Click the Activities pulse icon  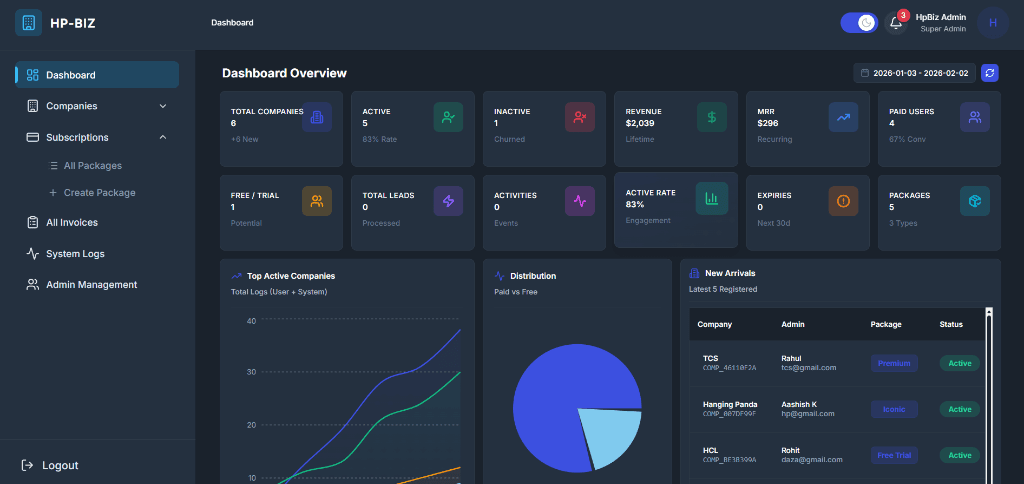580,201
